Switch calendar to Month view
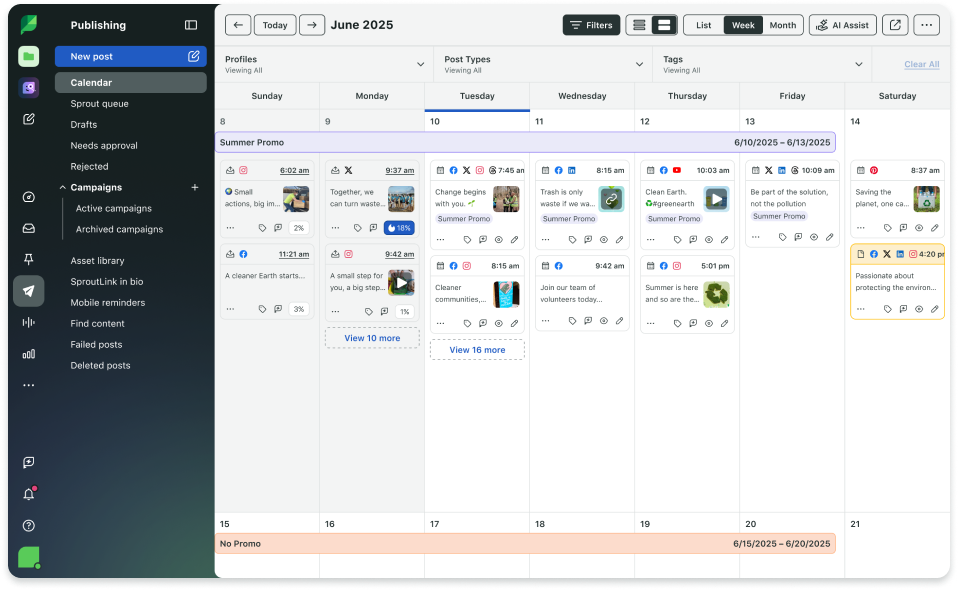The width and height of the screenshot is (958, 590). [782, 25]
